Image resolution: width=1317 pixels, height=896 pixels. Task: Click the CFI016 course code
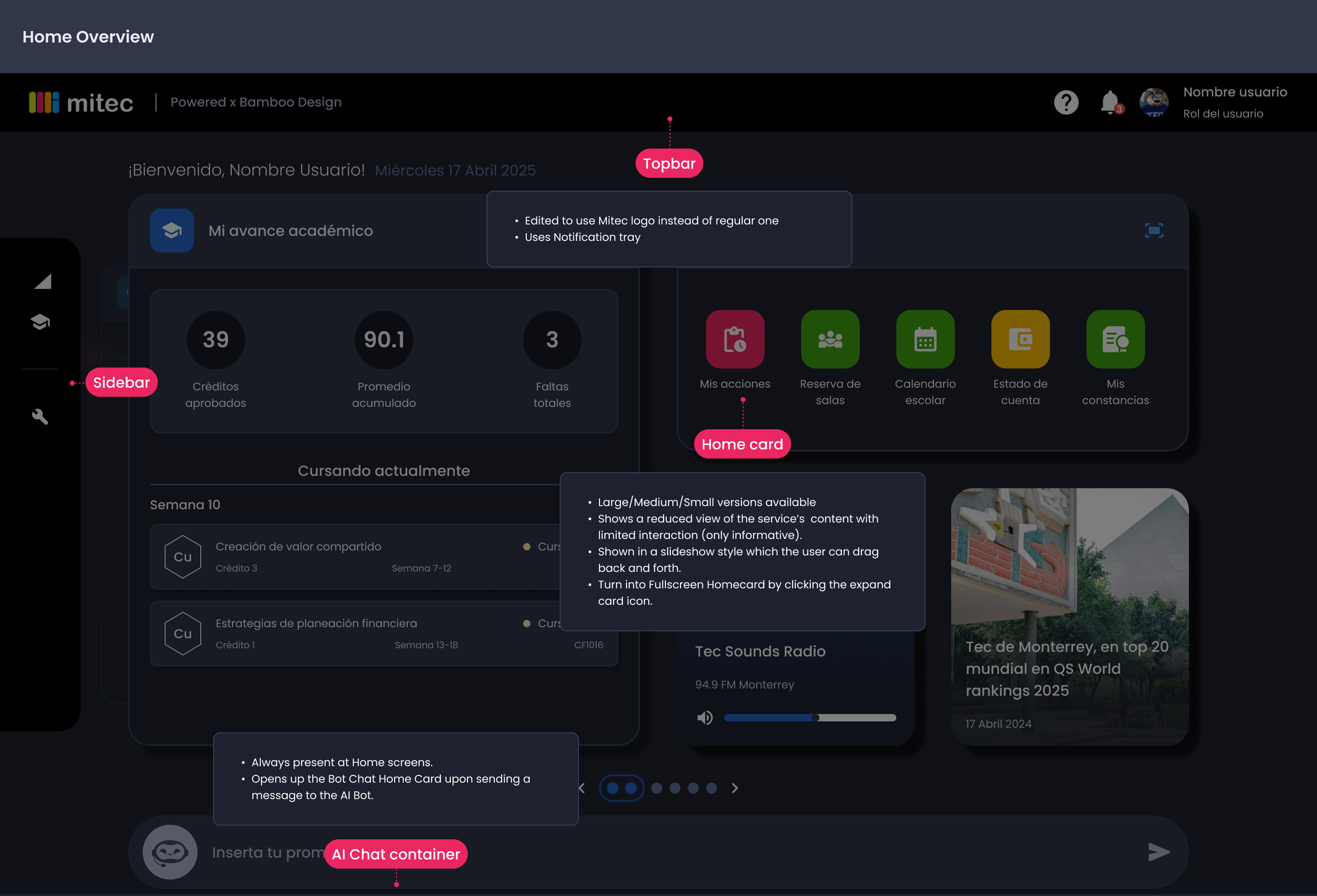(x=588, y=645)
